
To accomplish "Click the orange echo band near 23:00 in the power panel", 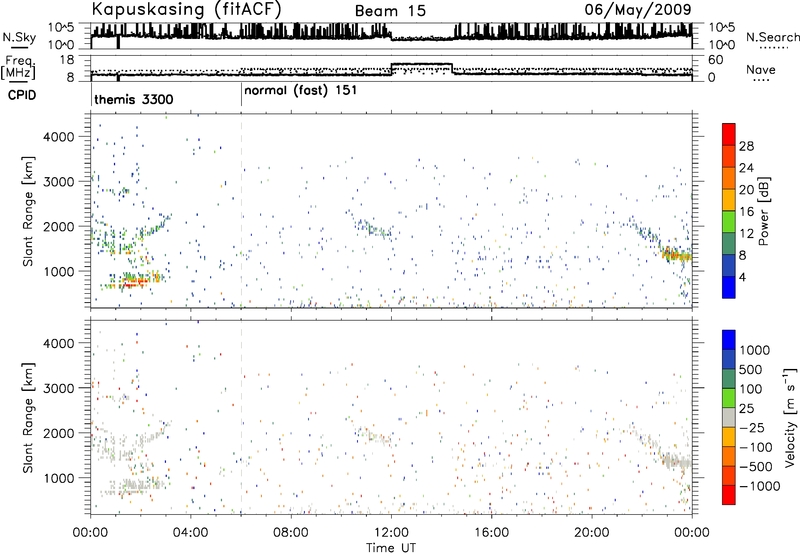I will 677,254.
